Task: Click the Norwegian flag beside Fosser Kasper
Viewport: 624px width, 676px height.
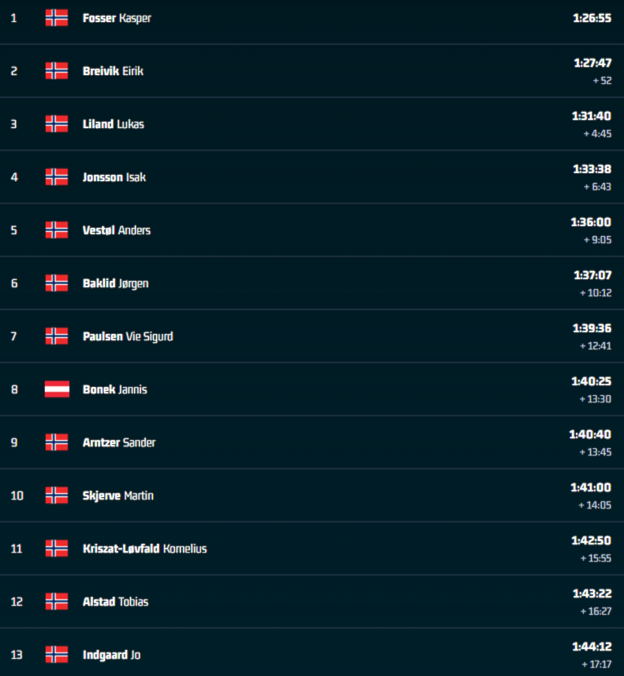Action: pos(56,18)
